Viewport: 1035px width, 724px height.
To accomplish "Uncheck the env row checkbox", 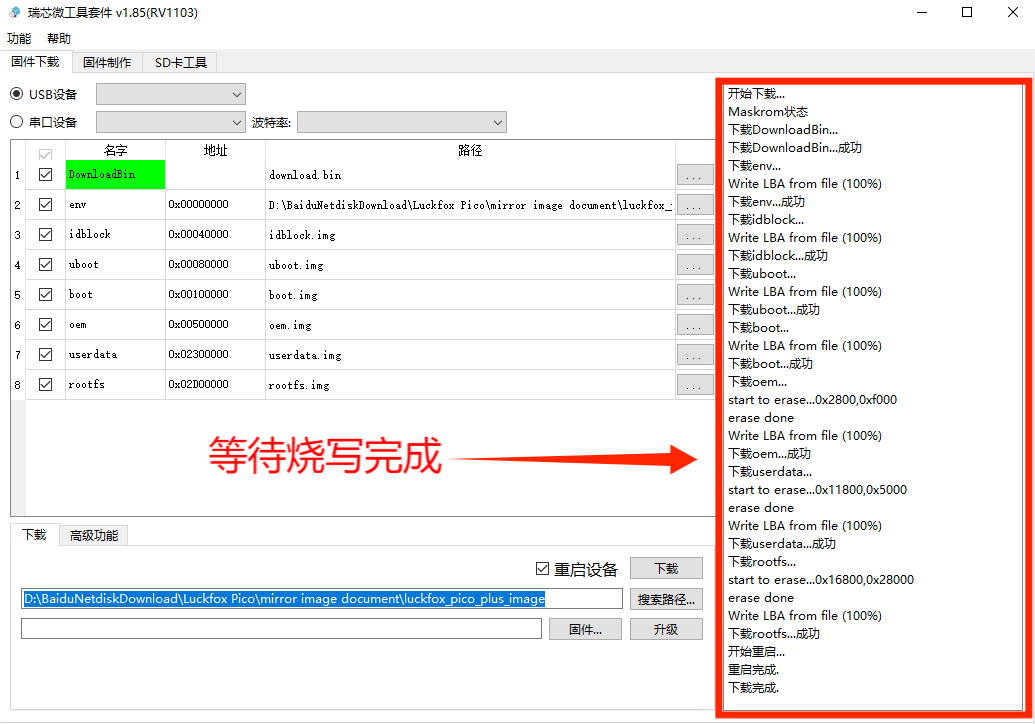I will point(46,205).
